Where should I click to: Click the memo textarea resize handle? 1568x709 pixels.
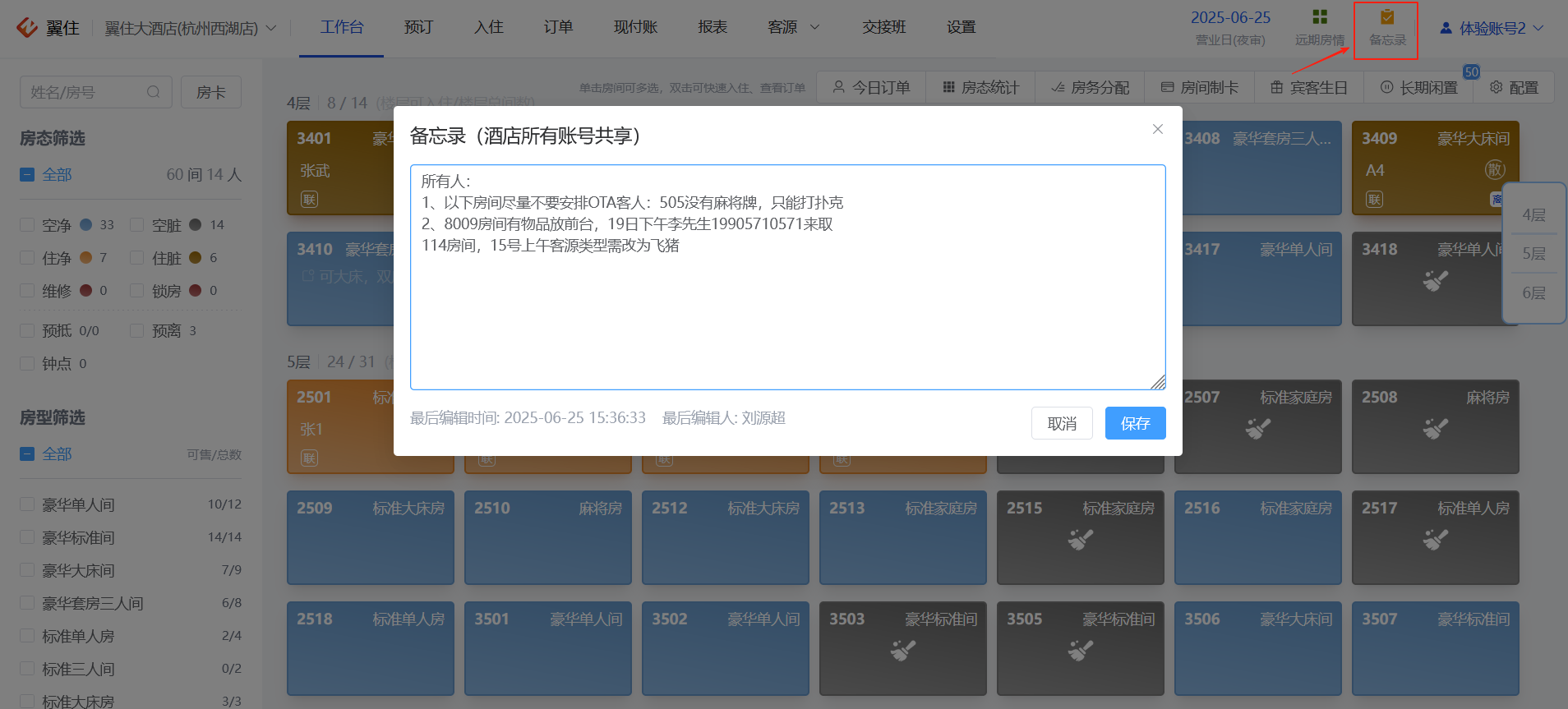1158,382
